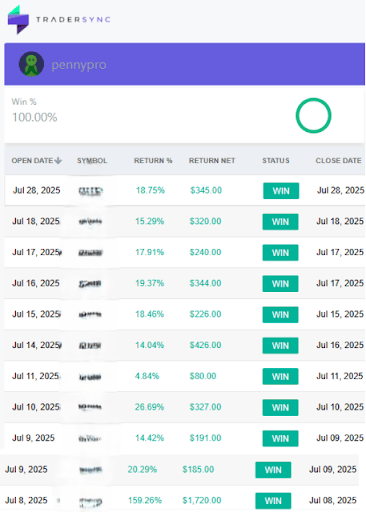The height and width of the screenshot is (512, 366).
Task: Sort by STATUS column header
Action: click(276, 161)
